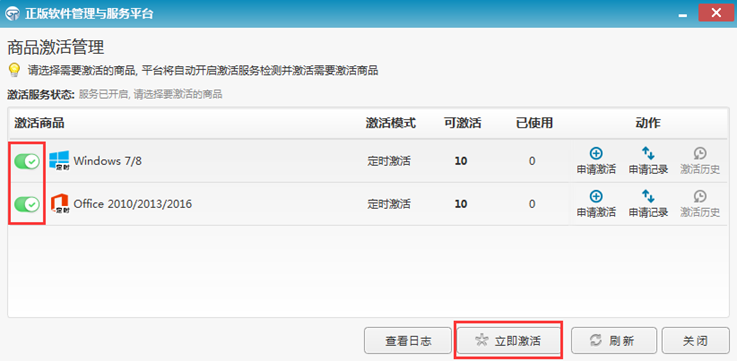Open logs with 查看日志 button
The image size is (737, 361).
coord(408,341)
